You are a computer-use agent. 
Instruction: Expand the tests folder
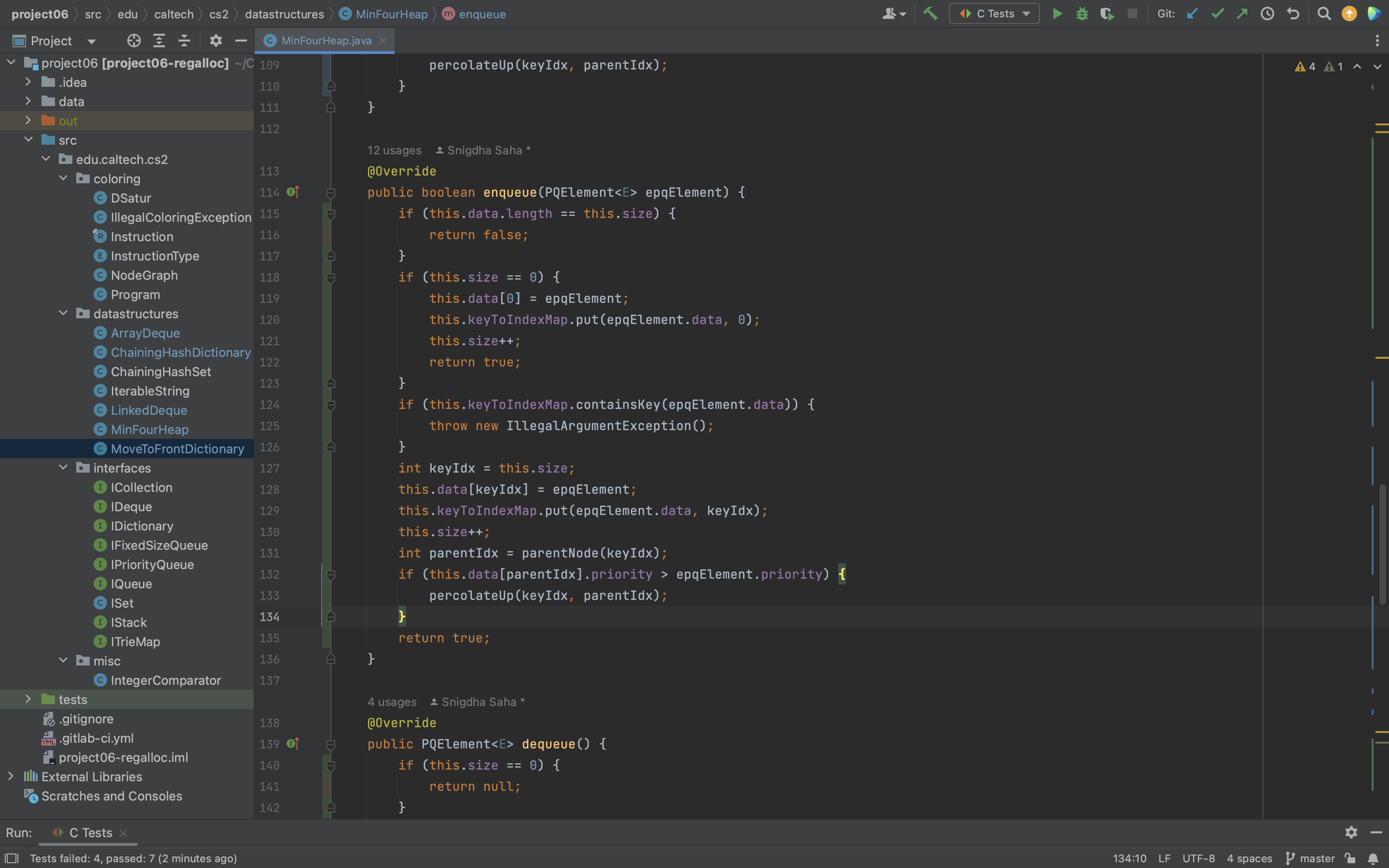click(27, 699)
